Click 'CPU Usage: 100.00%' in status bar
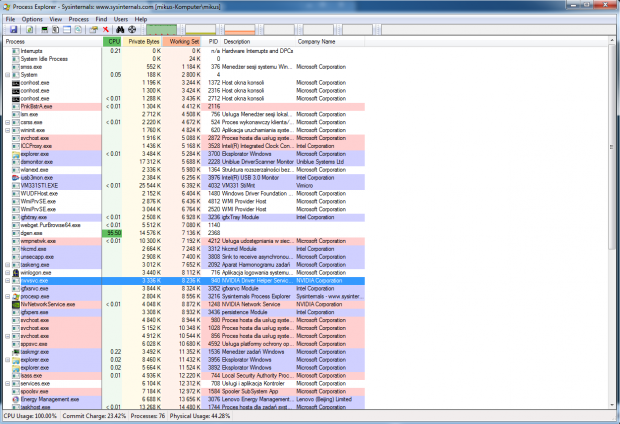 click(x=30, y=416)
